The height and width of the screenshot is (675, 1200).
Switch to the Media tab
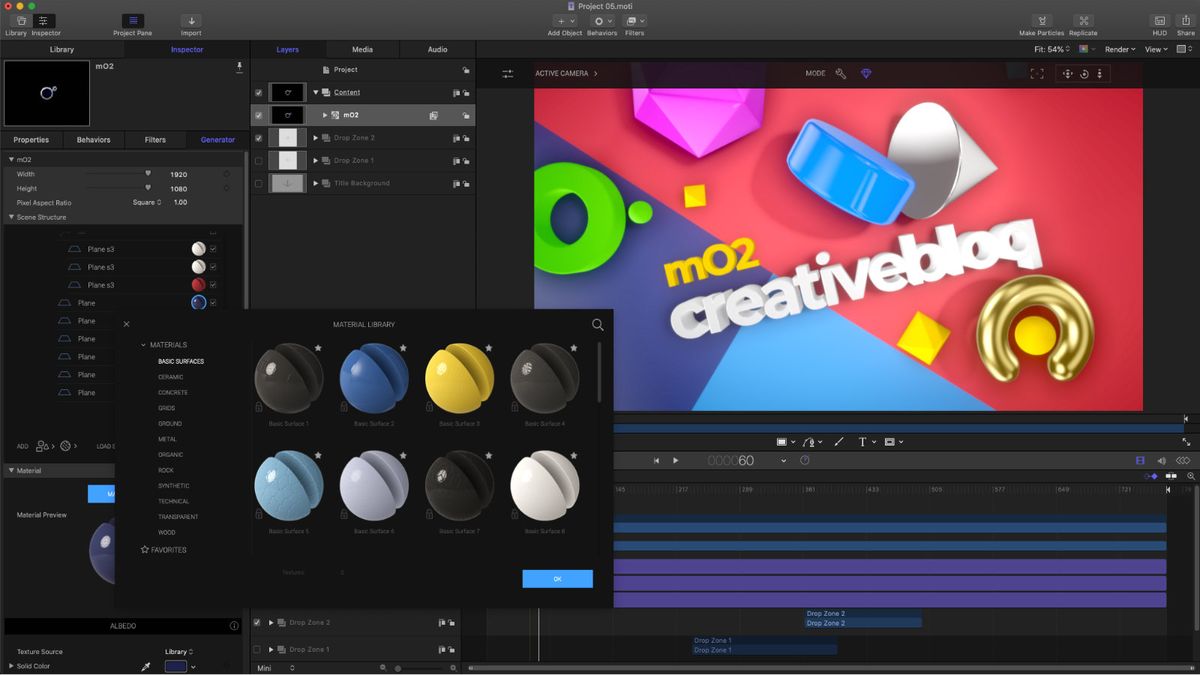[x=362, y=48]
